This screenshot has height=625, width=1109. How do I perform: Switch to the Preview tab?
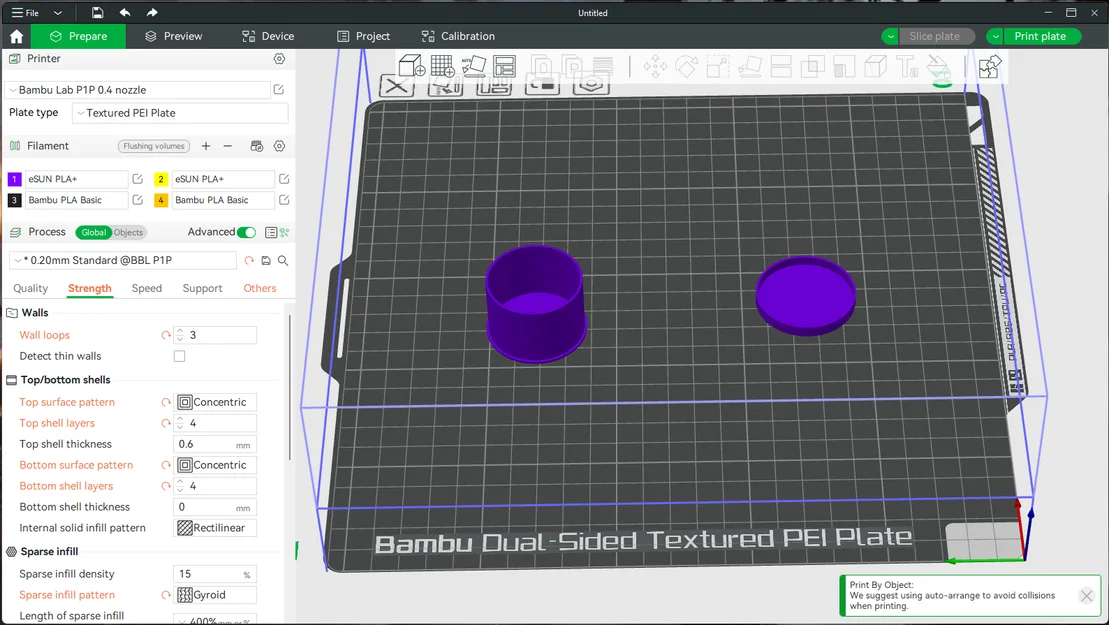(x=173, y=36)
